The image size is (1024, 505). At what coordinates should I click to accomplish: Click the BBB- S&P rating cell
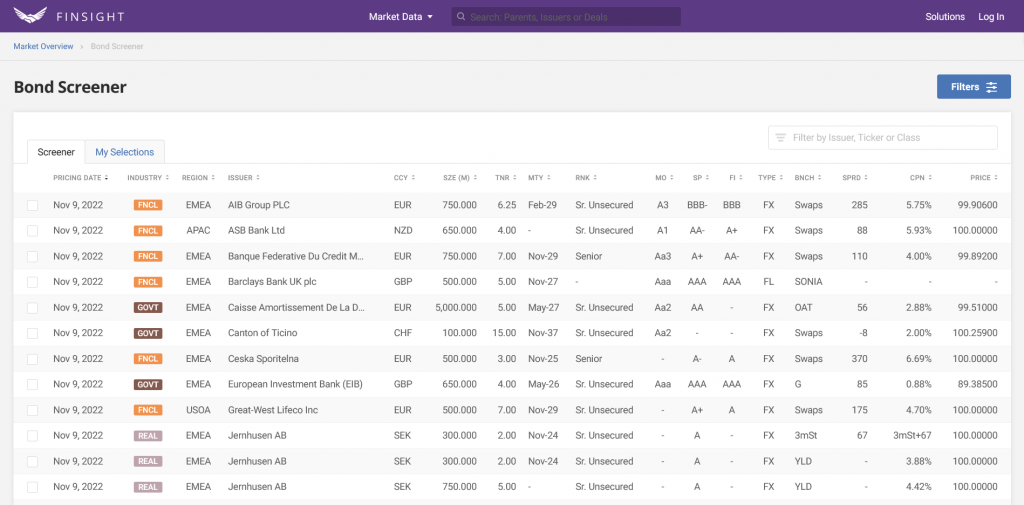697,205
